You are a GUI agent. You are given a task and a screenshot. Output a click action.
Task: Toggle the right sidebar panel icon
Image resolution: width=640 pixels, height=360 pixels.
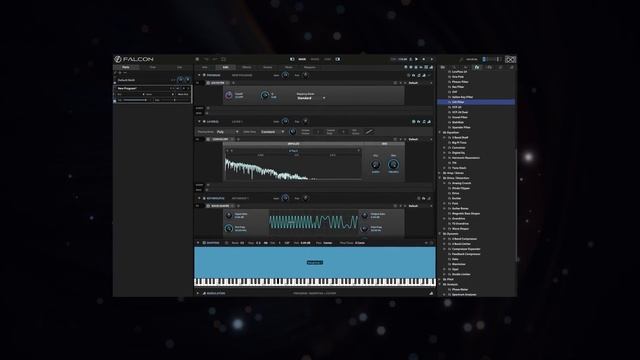tap(338, 59)
